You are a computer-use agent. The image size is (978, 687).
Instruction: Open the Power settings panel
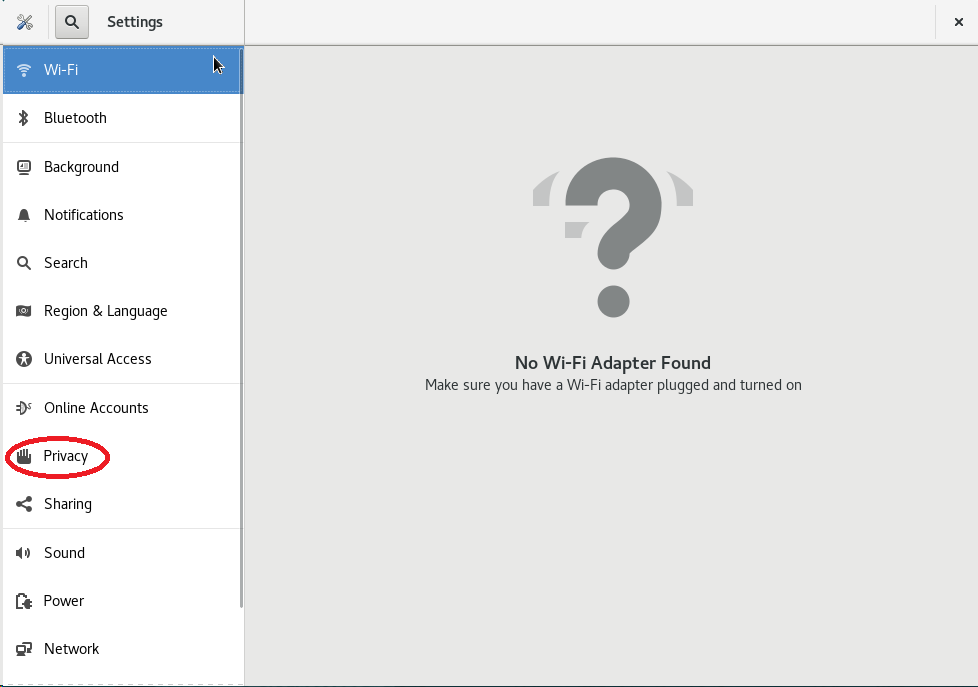point(64,601)
